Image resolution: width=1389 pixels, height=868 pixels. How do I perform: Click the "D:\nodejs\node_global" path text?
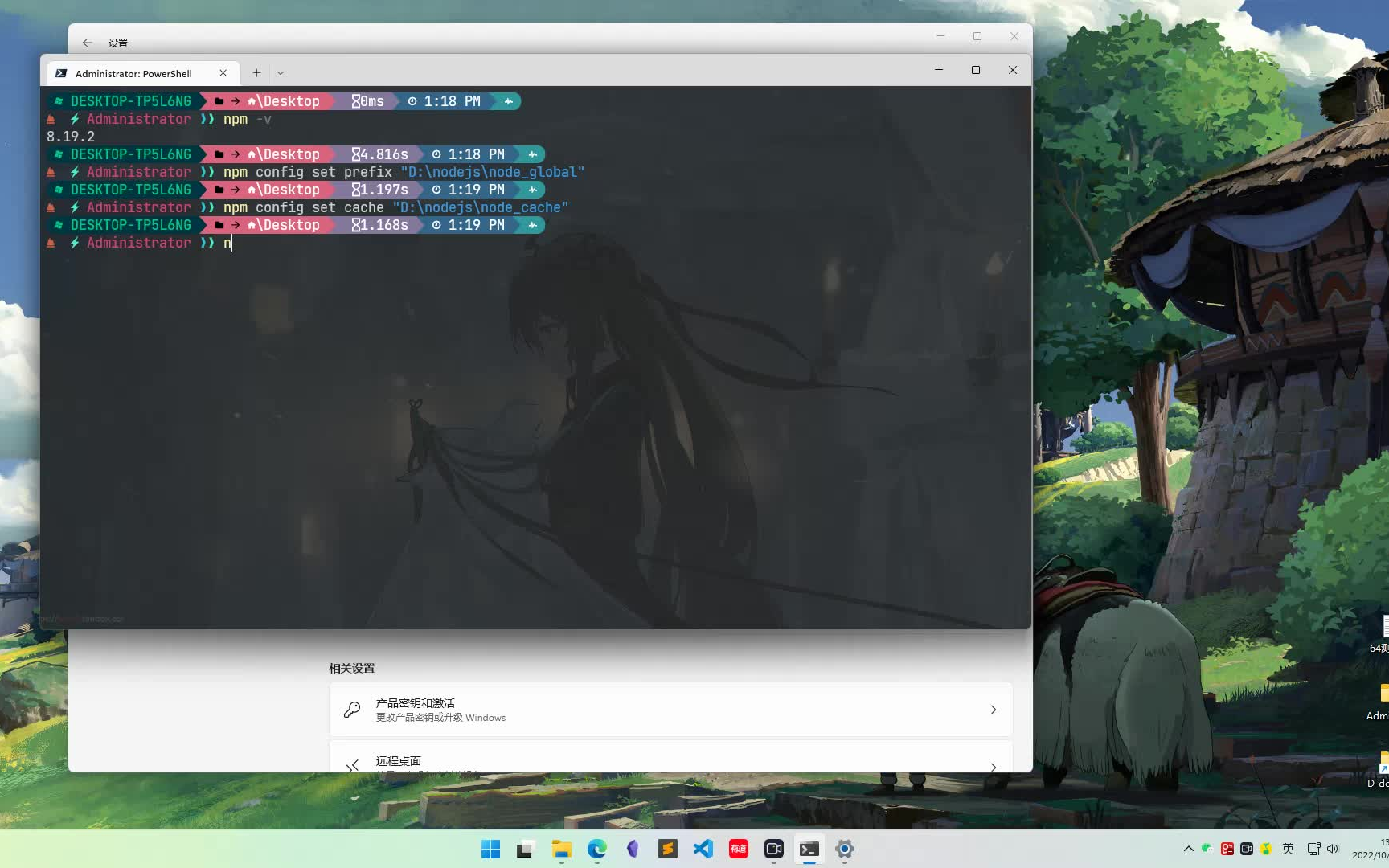click(x=492, y=172)
